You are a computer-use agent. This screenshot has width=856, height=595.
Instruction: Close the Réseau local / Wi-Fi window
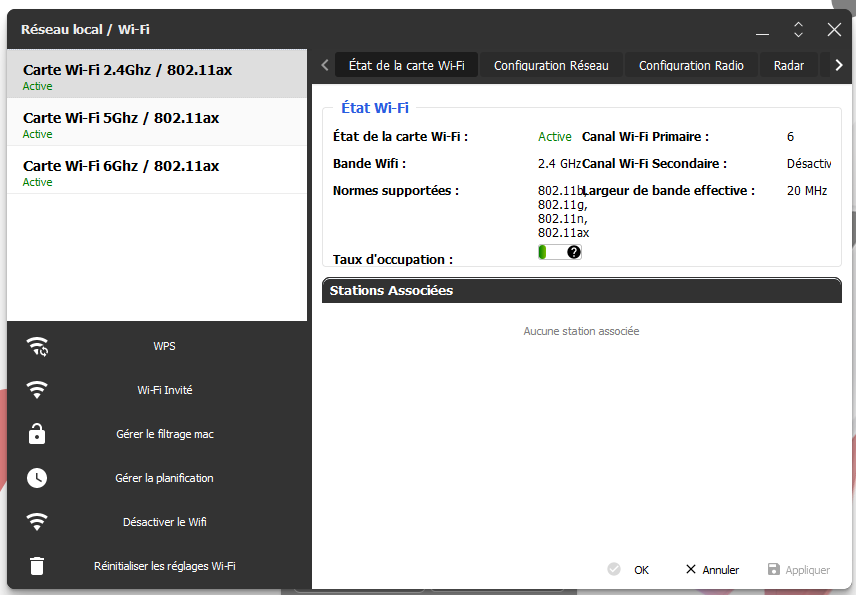point(834,29)
